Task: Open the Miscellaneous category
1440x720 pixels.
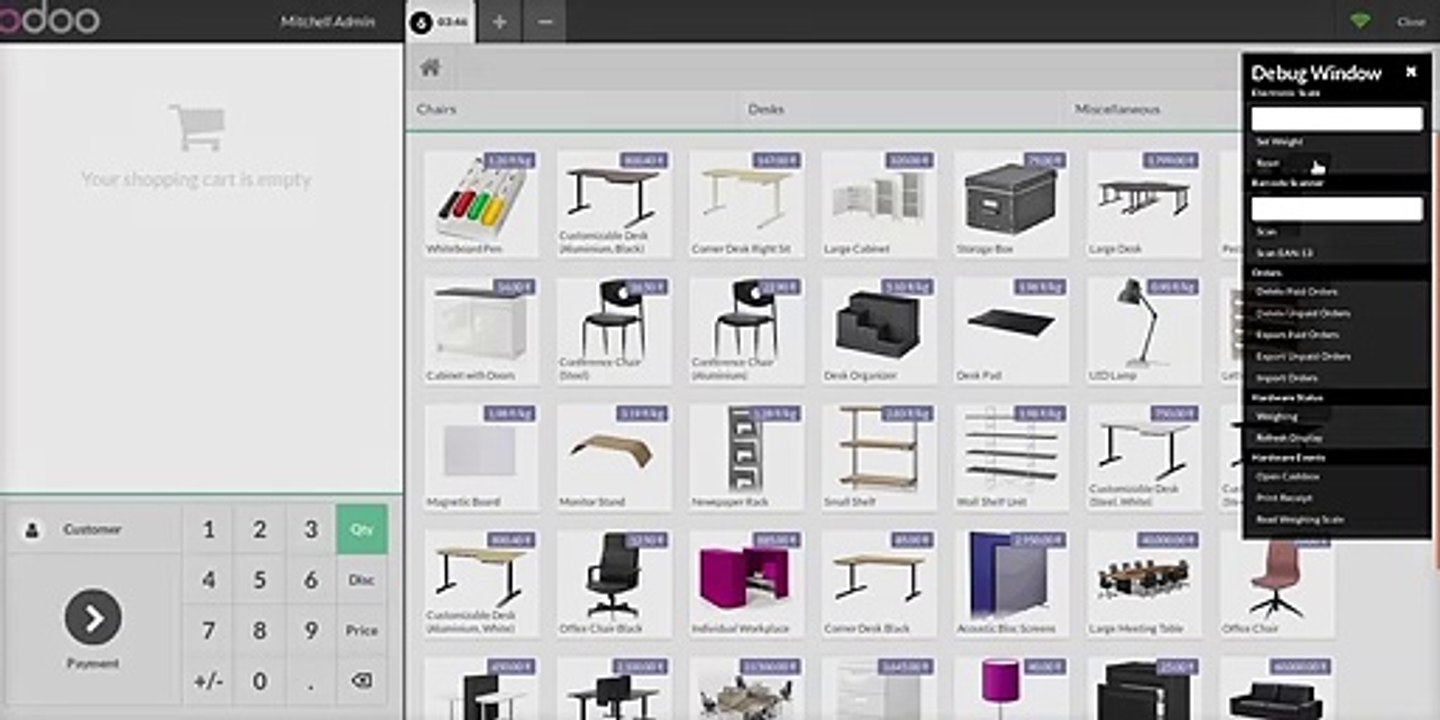Action: (1117, 109)
